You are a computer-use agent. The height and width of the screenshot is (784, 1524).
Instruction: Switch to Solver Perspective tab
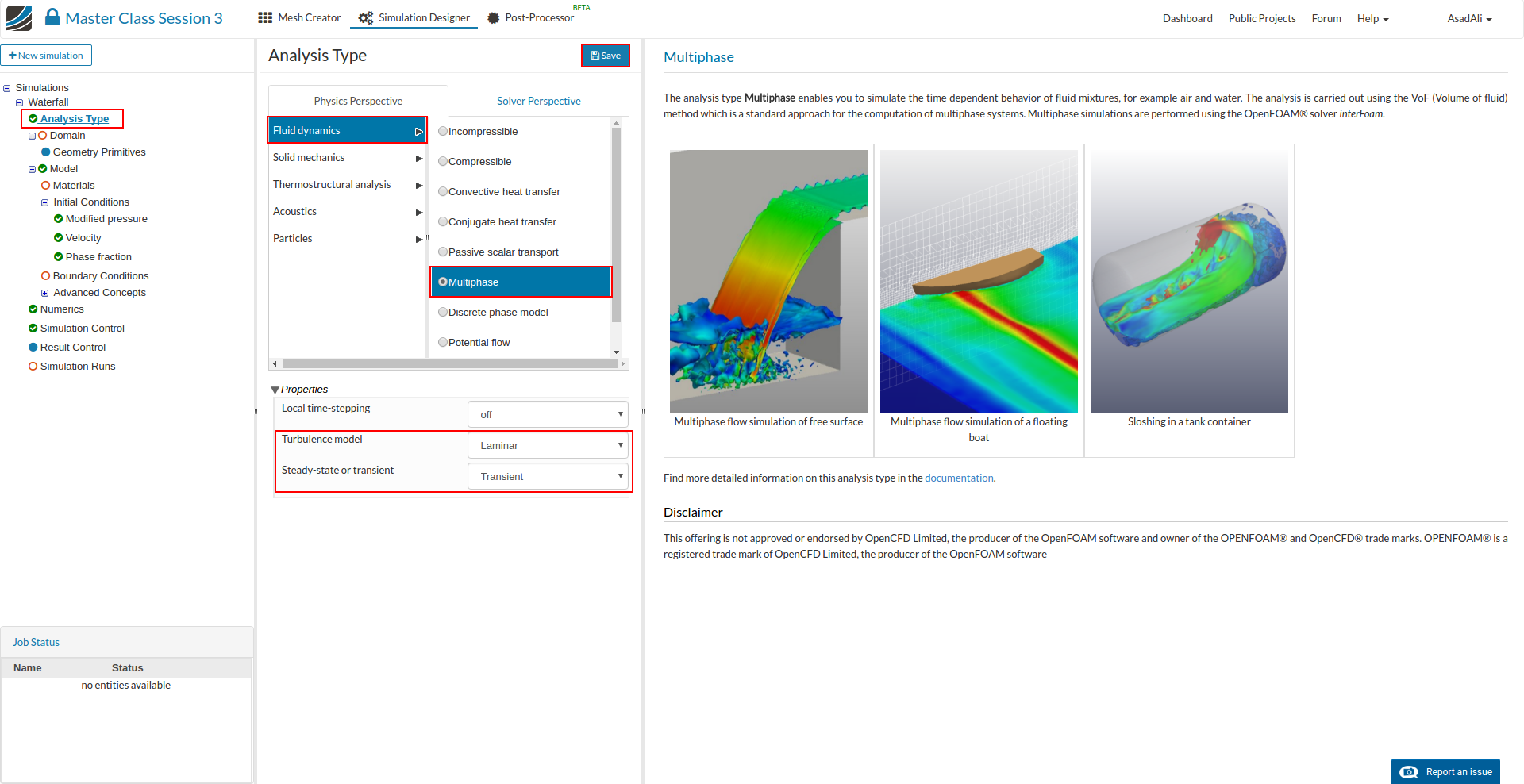[539, 101]
